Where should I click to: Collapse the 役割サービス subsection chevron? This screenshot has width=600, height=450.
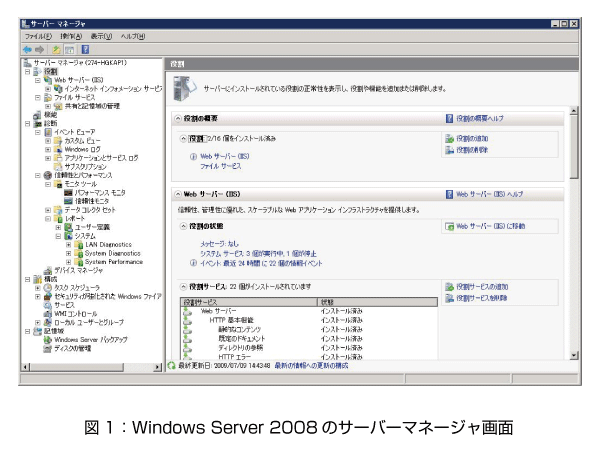pos(183,287)
